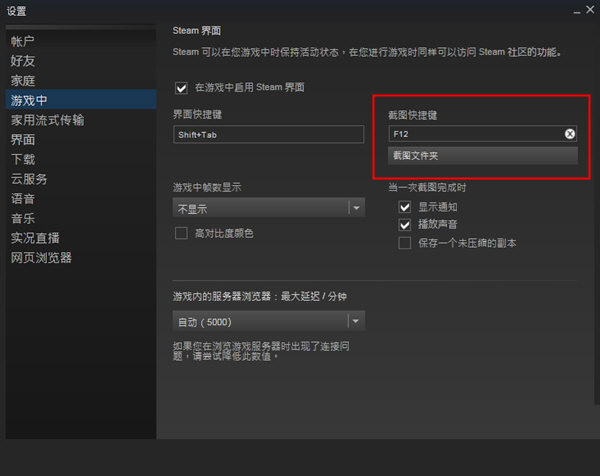The height and width of the screenshot is (476, 600).
Task: Open the 帐户 settings category
Action: 81,41
